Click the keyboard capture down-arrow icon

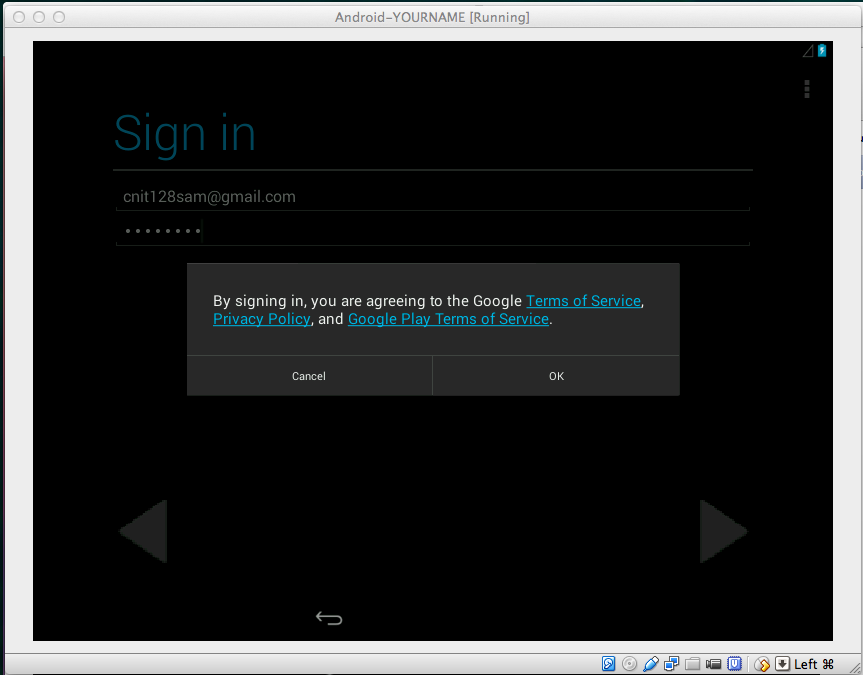(782, 663)
